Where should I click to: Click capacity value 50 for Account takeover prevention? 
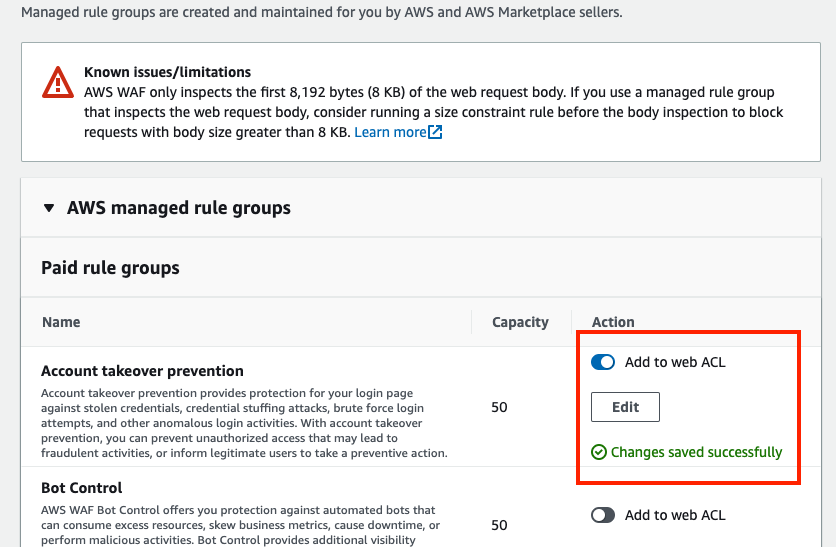499,407
